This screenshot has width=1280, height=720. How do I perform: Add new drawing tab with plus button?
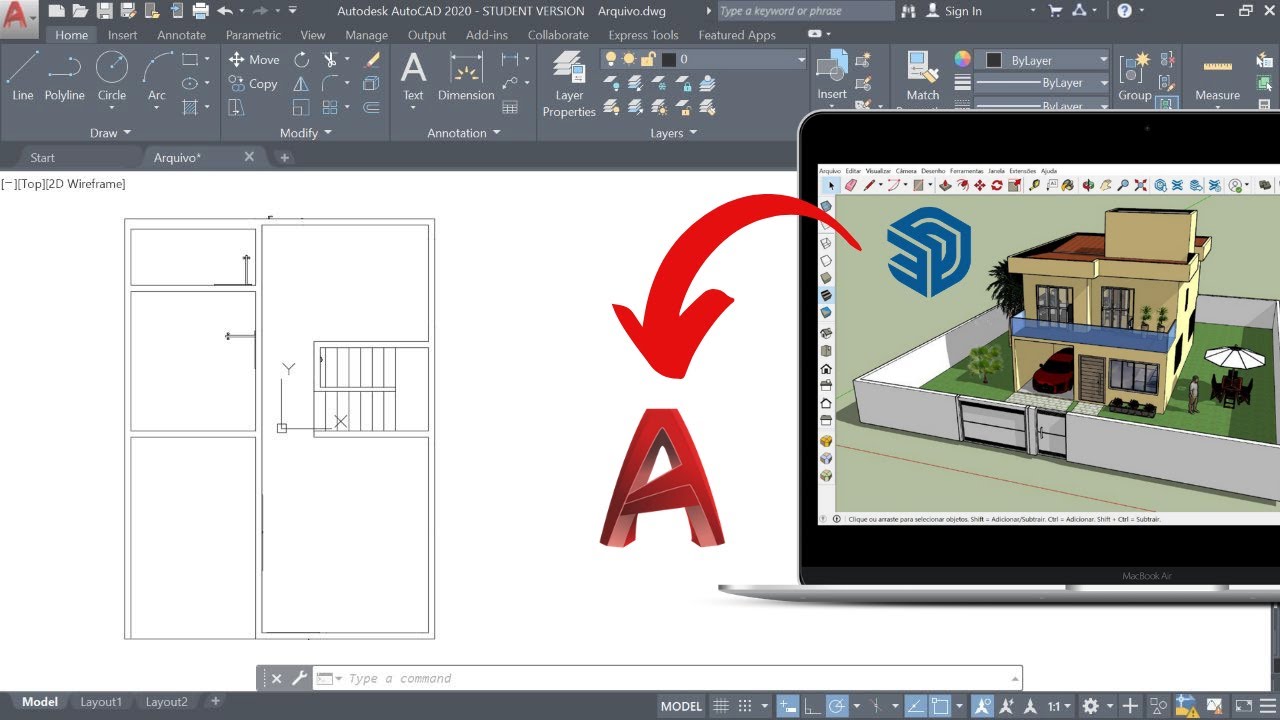coord(284,158)
